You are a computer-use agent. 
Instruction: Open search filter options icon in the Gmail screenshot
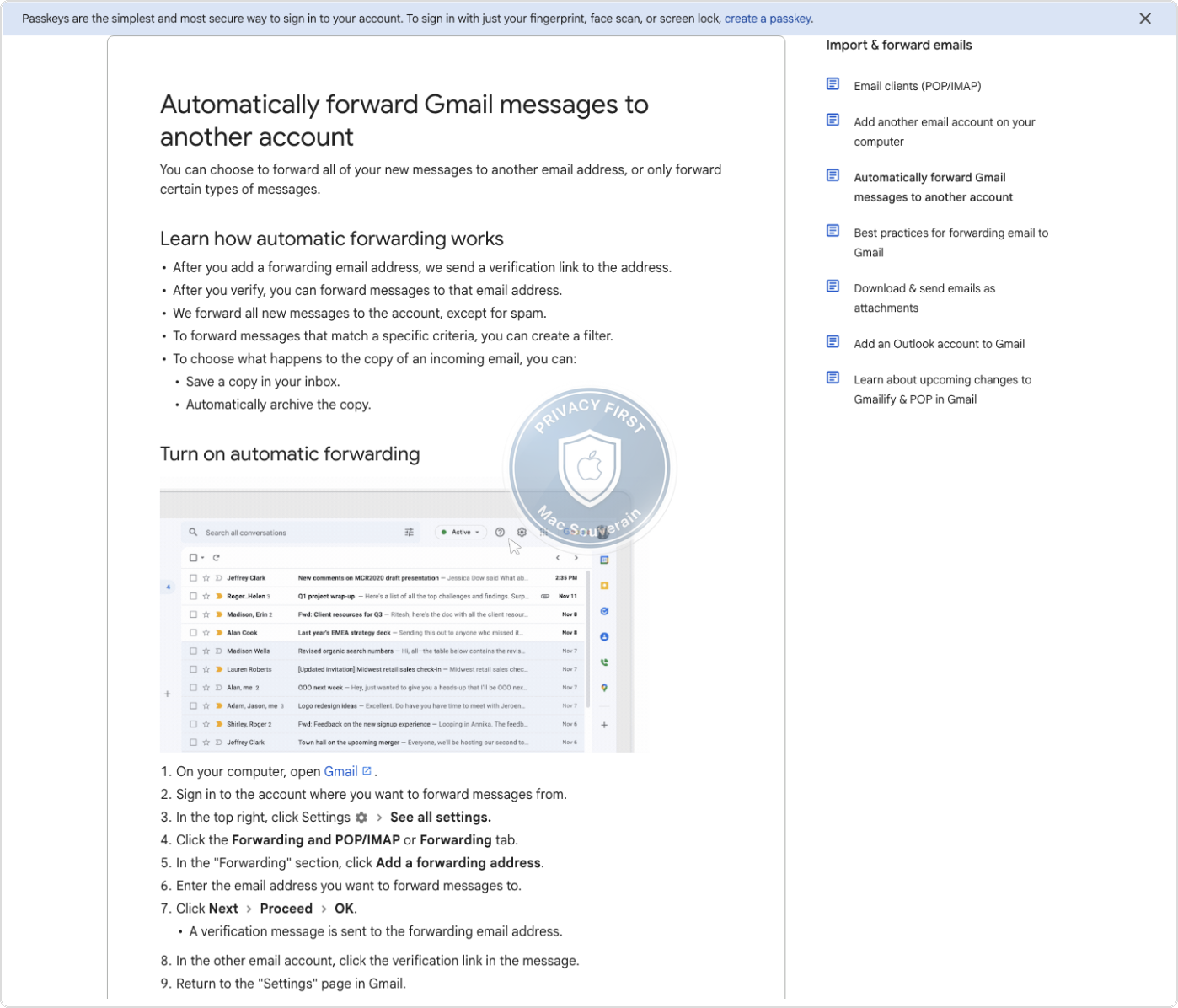tap(410, 532)
